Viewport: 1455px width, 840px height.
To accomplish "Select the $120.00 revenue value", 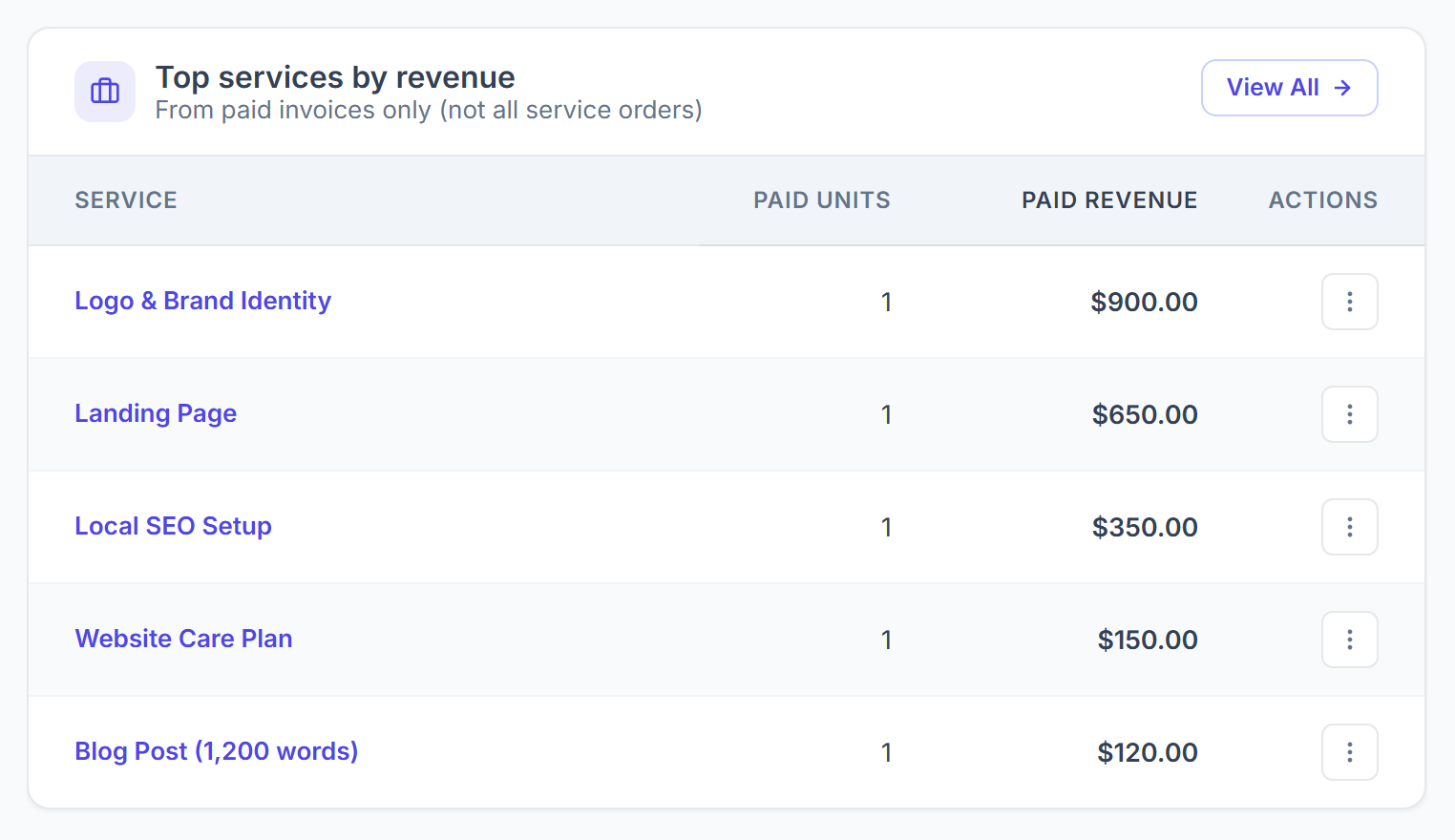I will point(1148,752).
